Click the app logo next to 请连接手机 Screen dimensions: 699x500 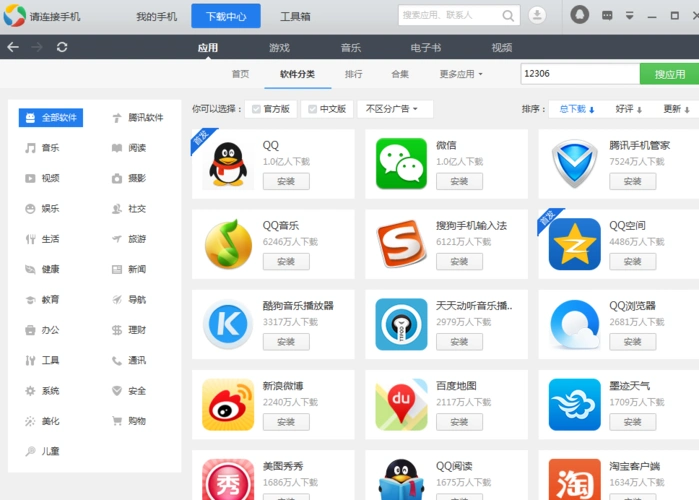click(x=15, y=16)
